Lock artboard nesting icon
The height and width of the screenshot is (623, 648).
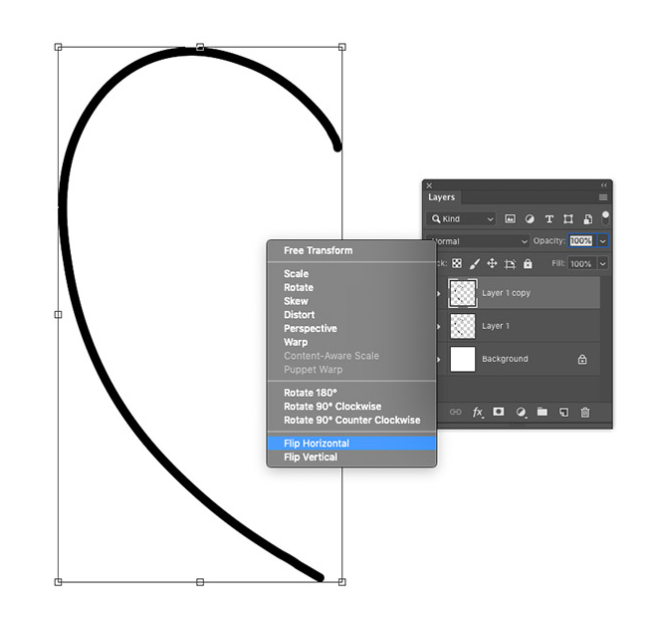point(510,264)
